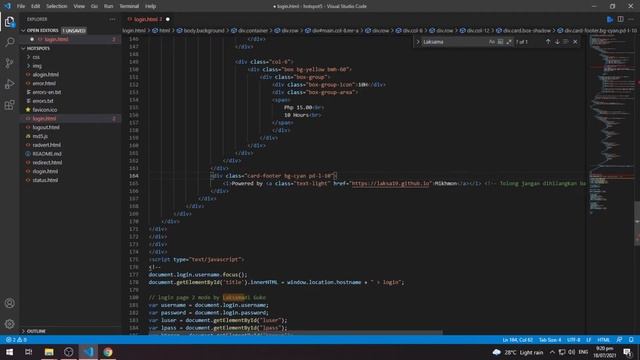Open File Explorer from the taskbar
The width and height of the screenshot is (640, 360).
[49, 352]
